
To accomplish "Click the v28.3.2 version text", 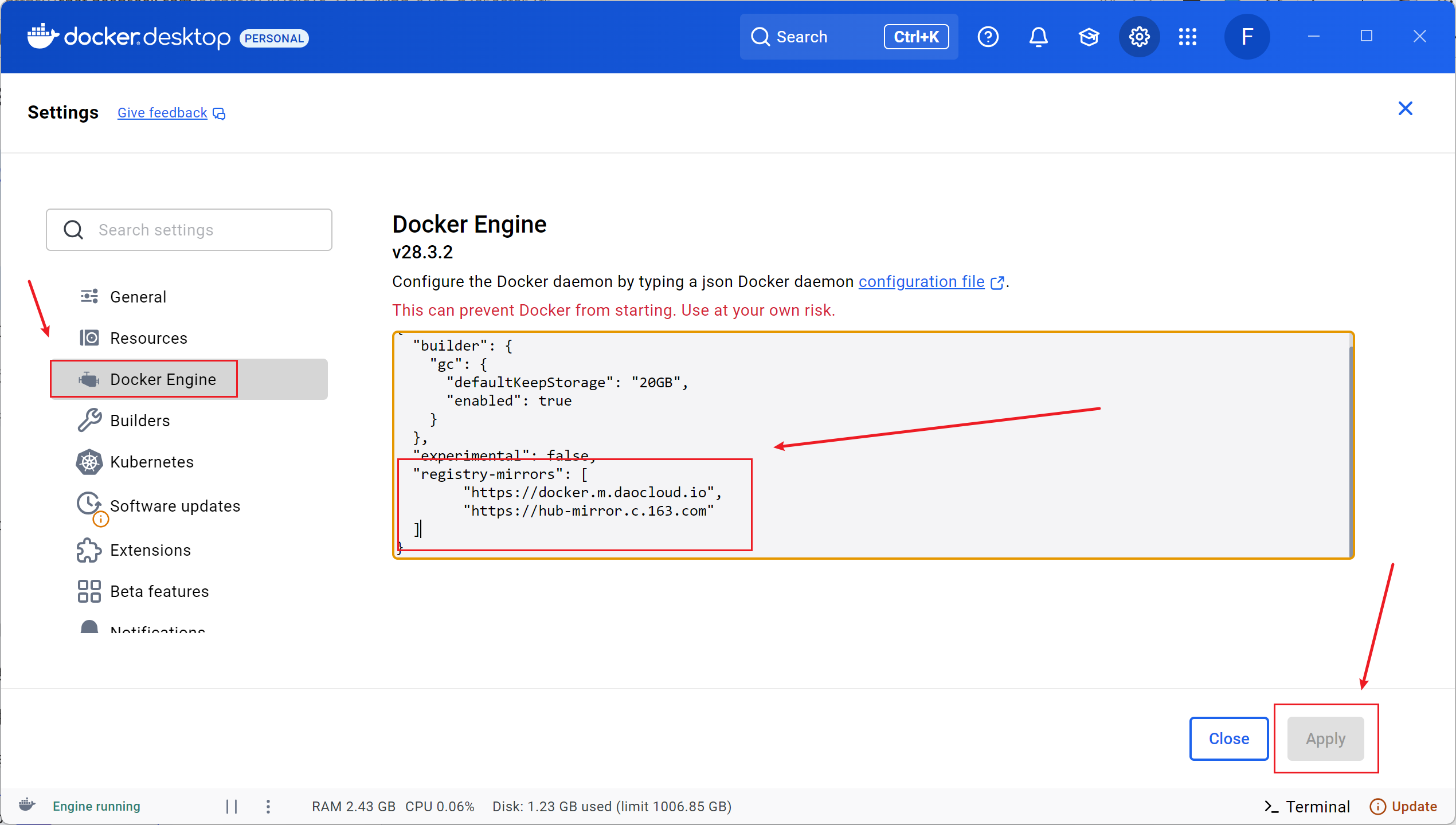I will pos(422,252).
